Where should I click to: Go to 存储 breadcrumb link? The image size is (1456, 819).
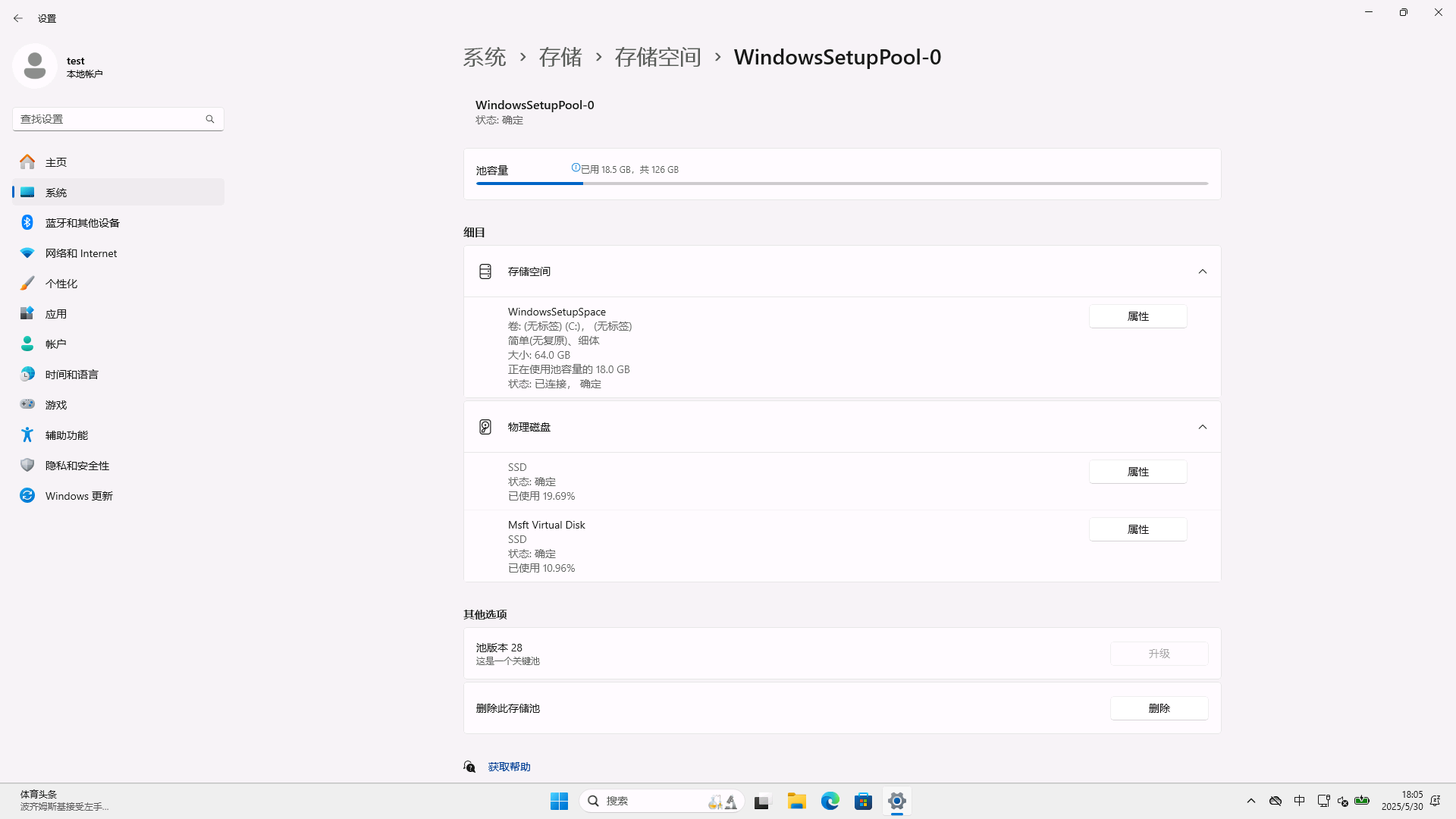click(x=560, y=57)
